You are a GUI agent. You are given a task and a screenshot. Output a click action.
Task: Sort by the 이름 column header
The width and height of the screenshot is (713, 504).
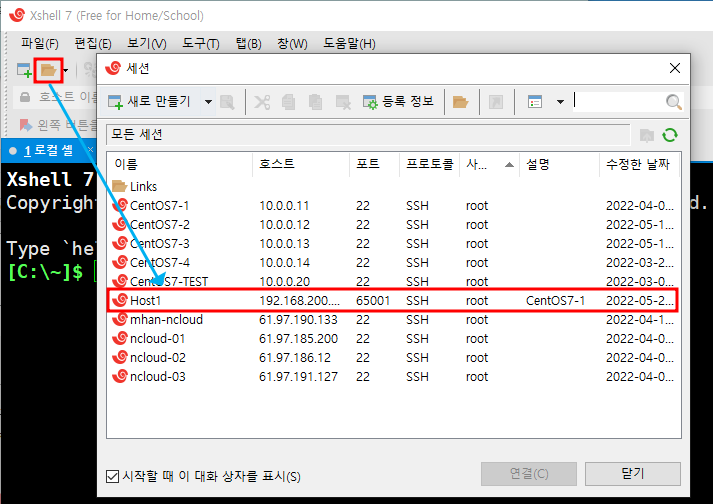tap(179, 164)
